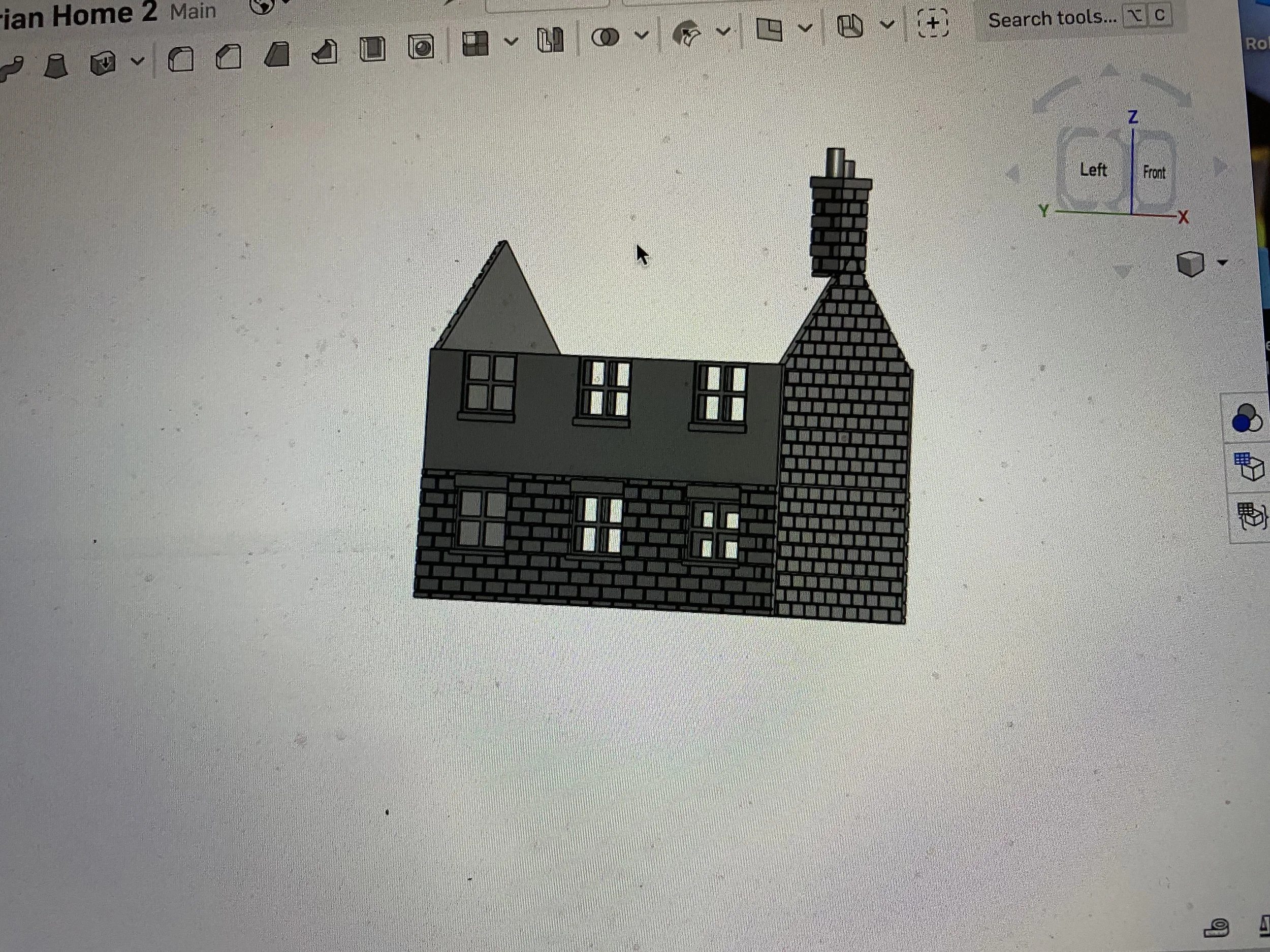Image resolution: width=1270 pixels, height=952 pixels.
Task: Expand the Plane tools dropdown
Action: click(x=806, y=27)
